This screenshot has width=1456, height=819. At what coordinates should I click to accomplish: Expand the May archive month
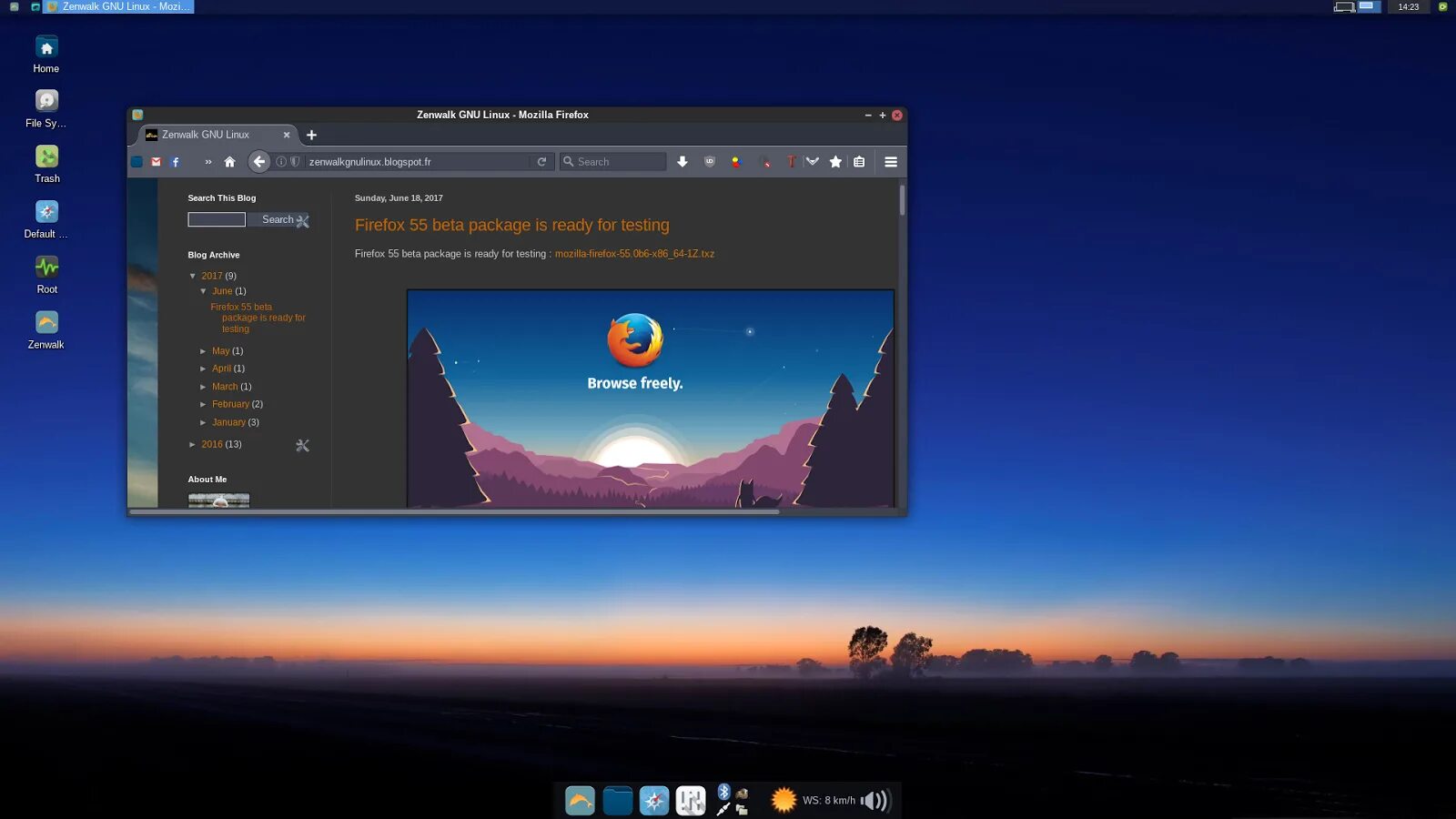204,351
